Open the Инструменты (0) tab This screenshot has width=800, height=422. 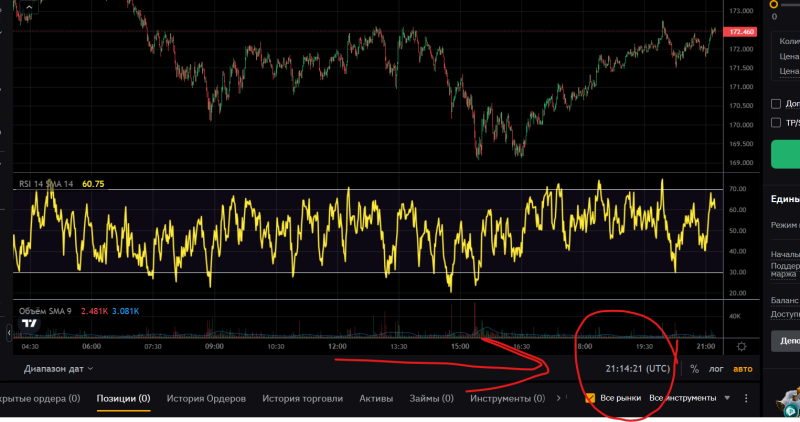(x=507, y=399)
